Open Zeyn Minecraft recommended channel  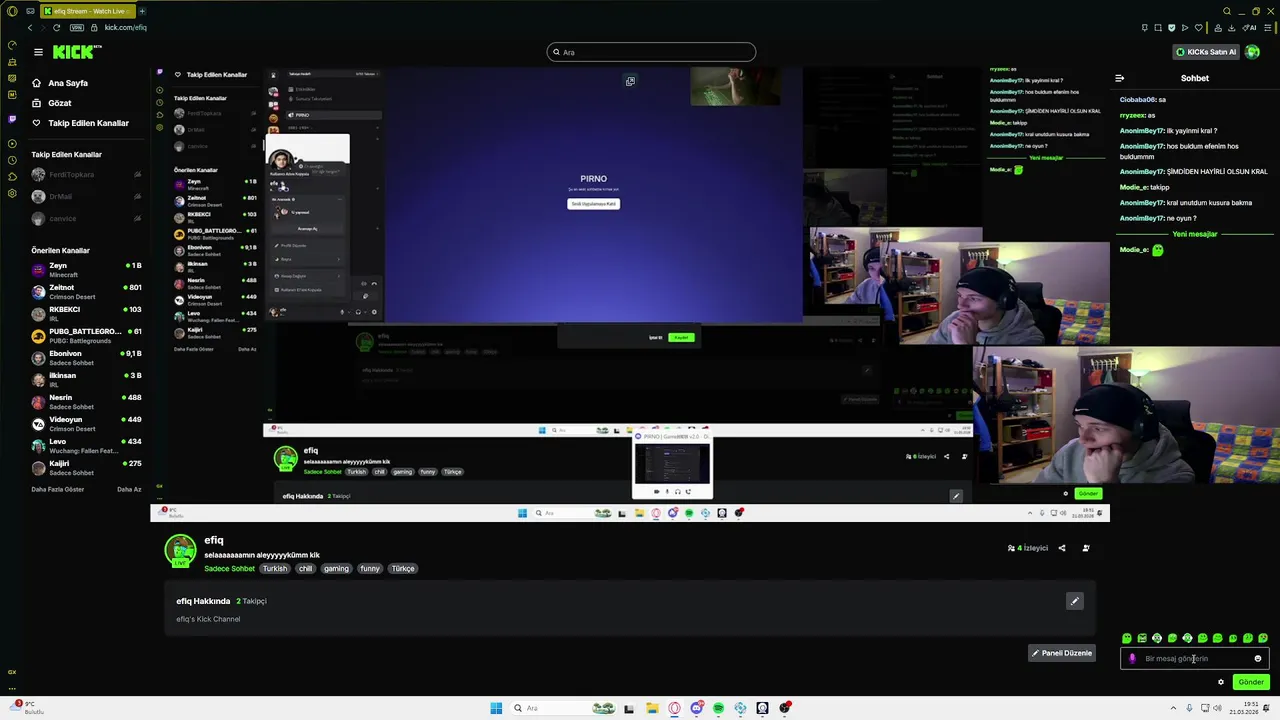click(x=85, y=270)
